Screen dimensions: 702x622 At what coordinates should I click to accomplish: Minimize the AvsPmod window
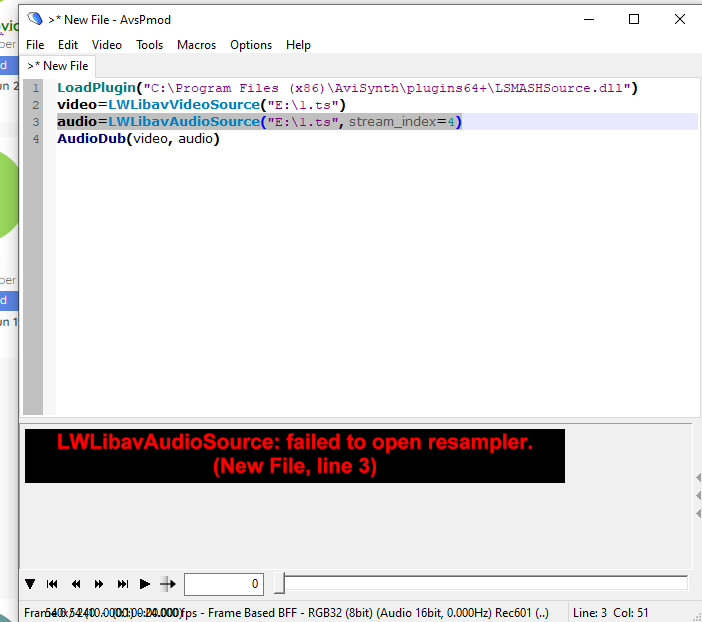(589, 19)
